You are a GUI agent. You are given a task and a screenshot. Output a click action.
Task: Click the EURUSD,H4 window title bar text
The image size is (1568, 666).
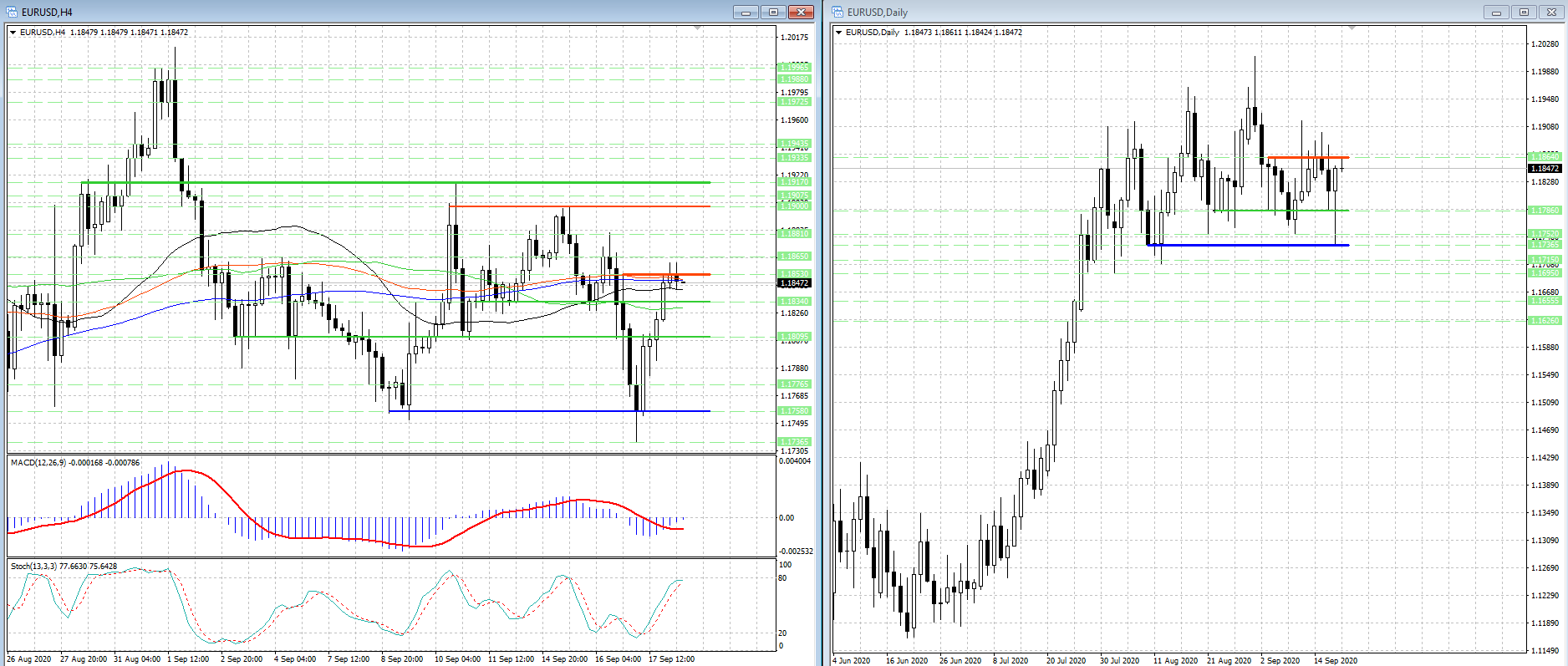[x=47, y=12]
